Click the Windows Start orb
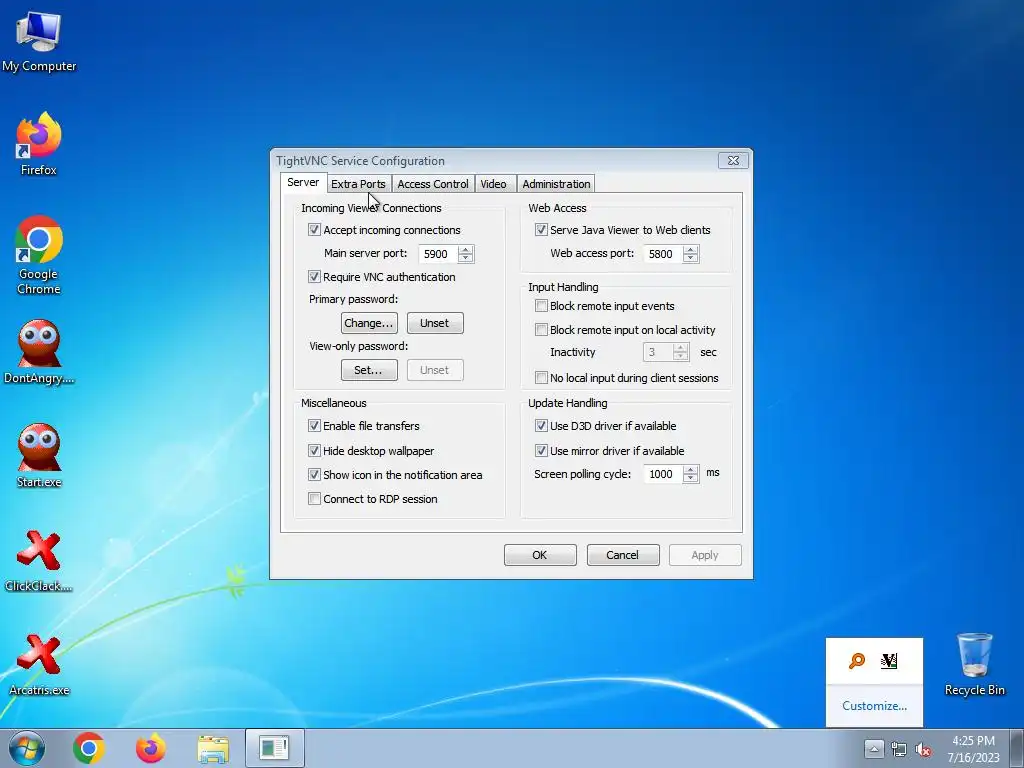Viewport: 1024px width, 768px height. (27, 748)
